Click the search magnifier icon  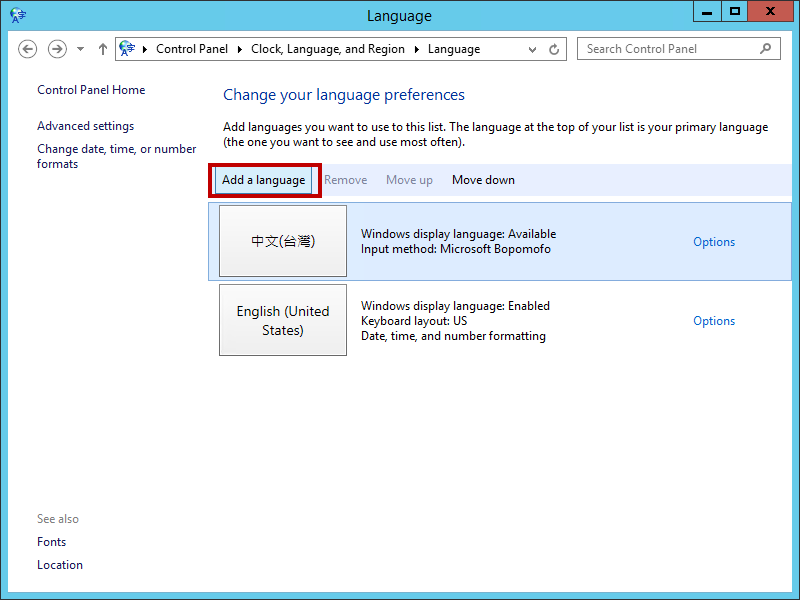tap(765, 49)
